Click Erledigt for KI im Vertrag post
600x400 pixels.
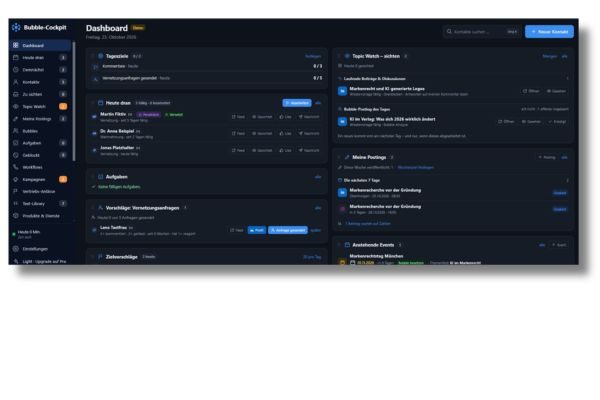557,122
